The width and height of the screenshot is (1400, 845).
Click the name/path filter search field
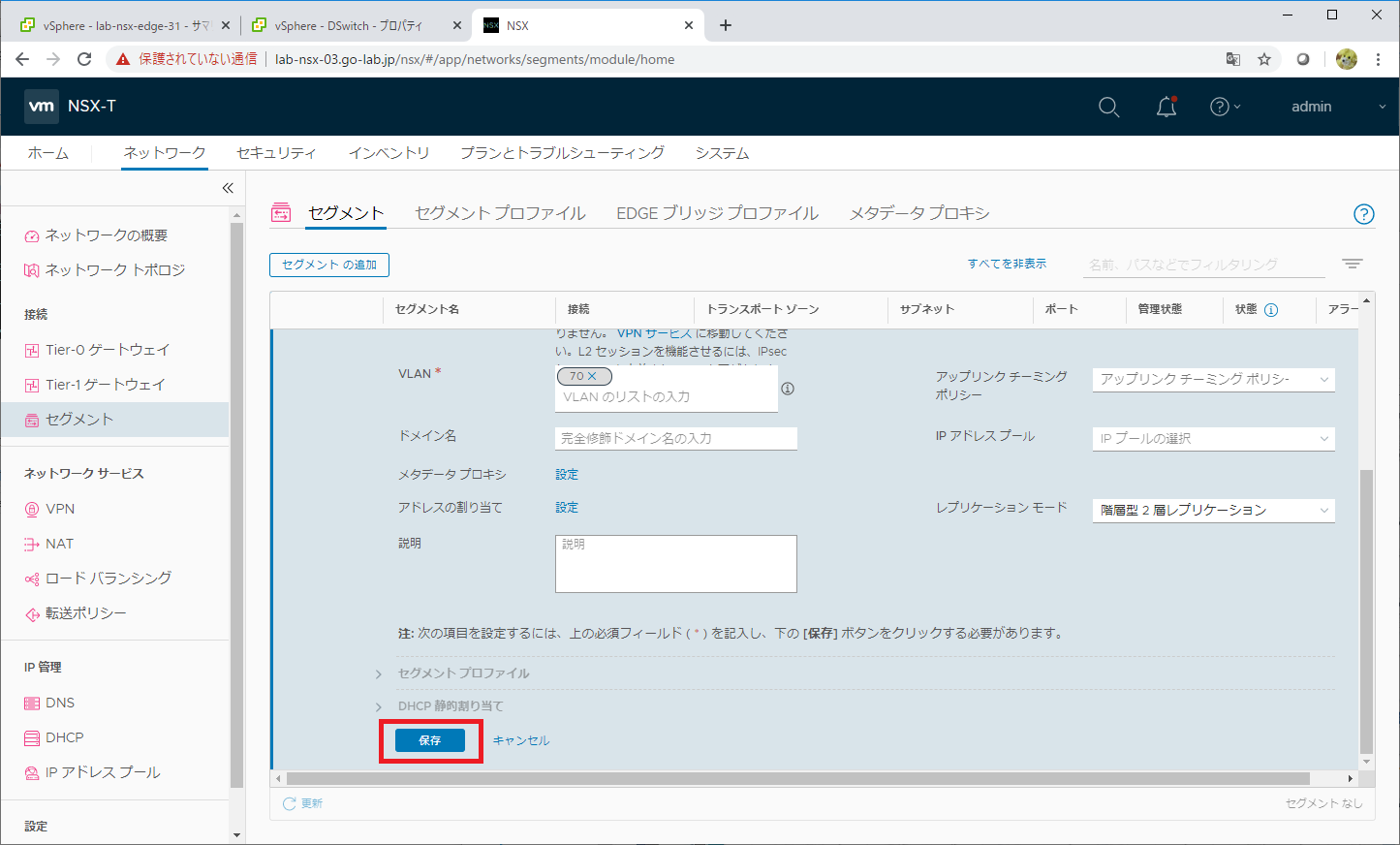click(x=1204, y=265)
